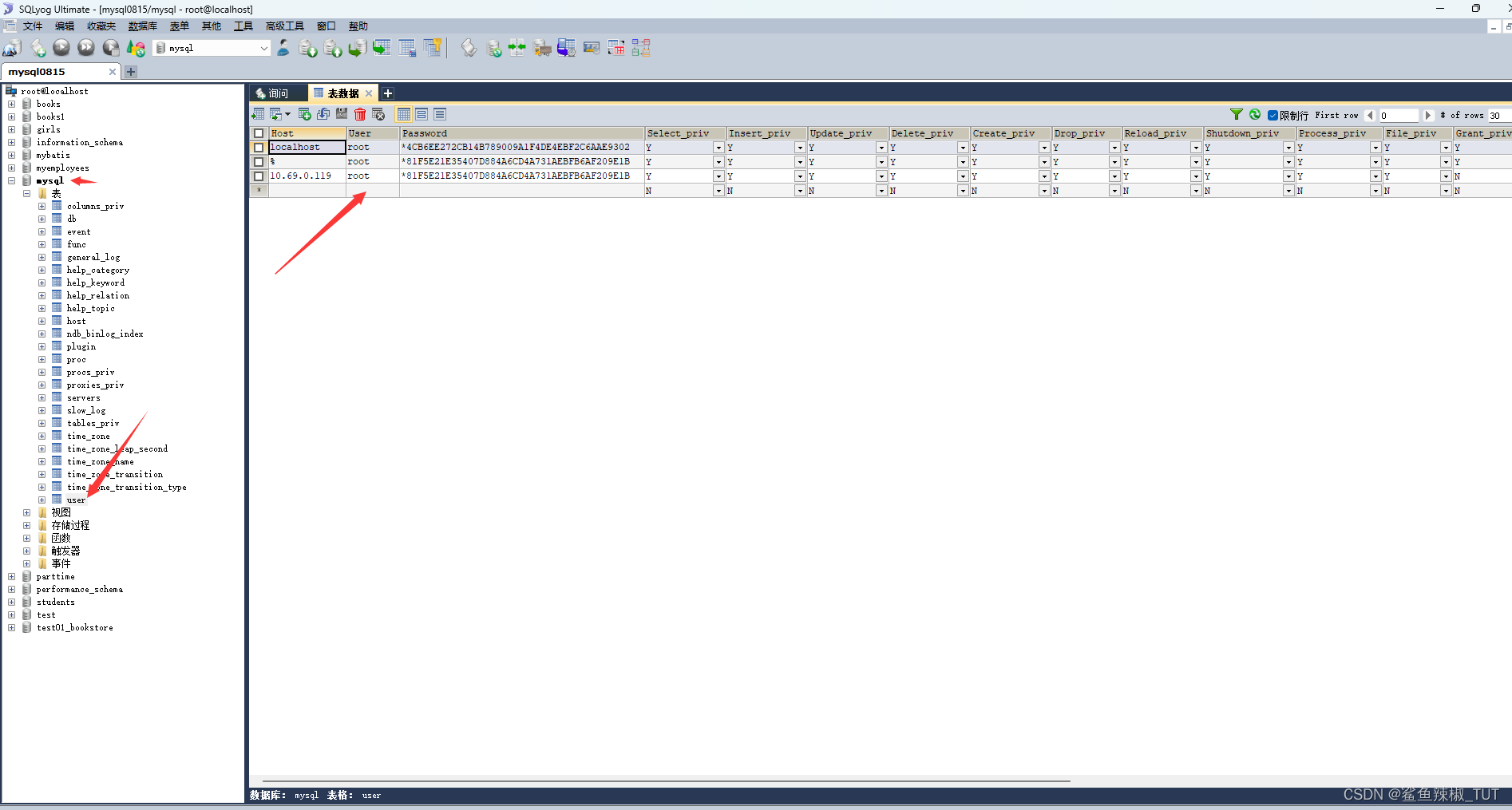Expand the students database node
This screenshot has width=1512, height=810.
pyautogui.click(x=11, y=602)
